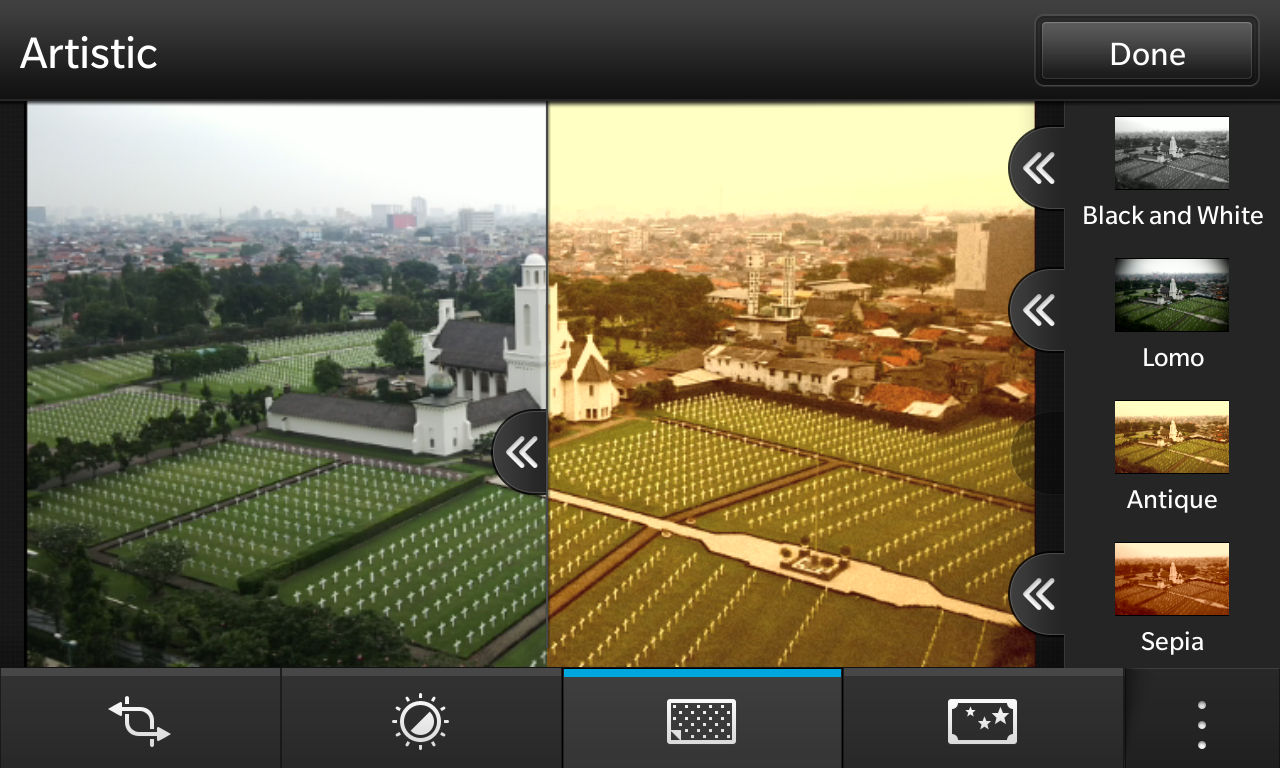The height and width of the screenshot is (768, 1280).
Task: Click the double-chevron beside Black and White
Action: pos(1038,168)
